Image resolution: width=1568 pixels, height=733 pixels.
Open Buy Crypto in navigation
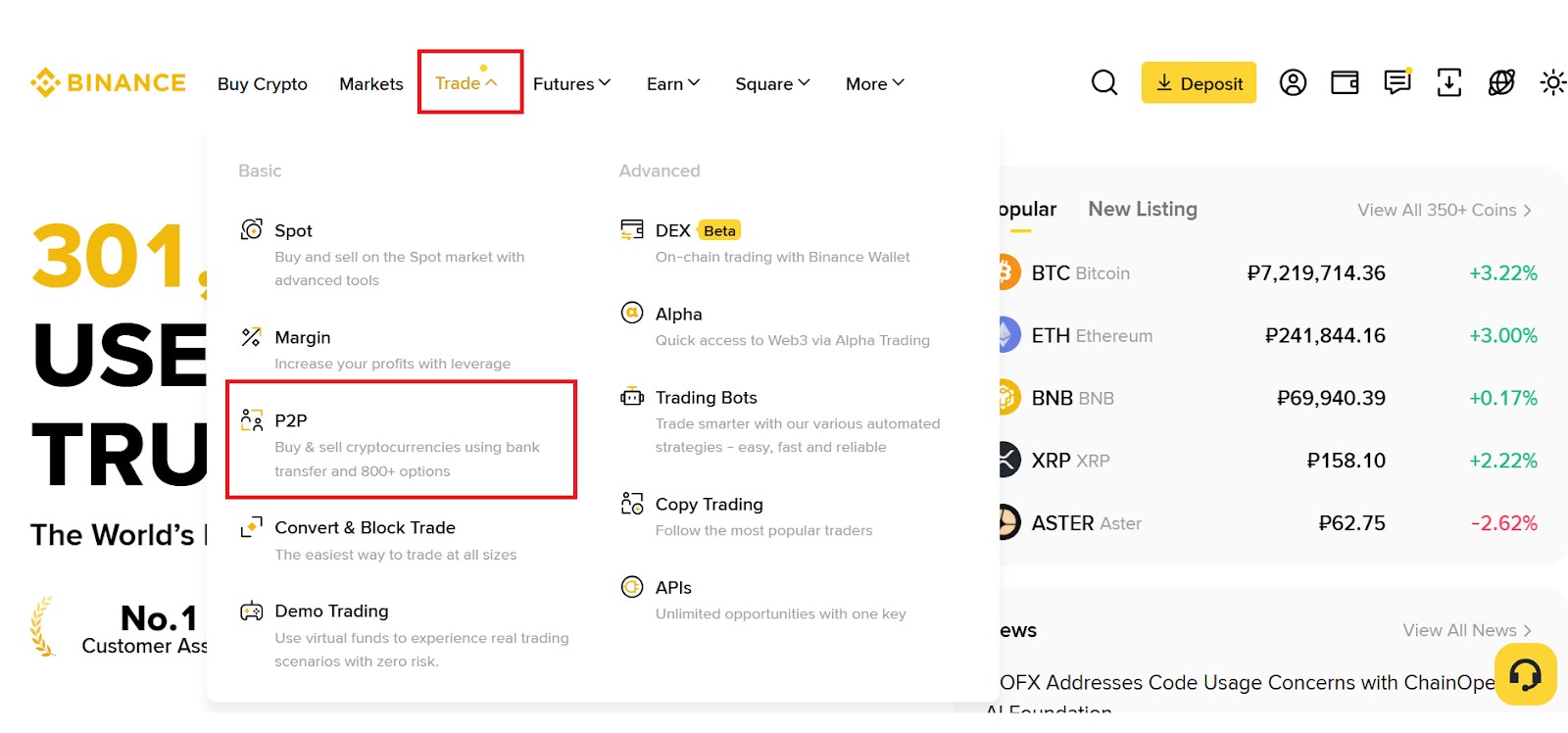coord(263,84)
